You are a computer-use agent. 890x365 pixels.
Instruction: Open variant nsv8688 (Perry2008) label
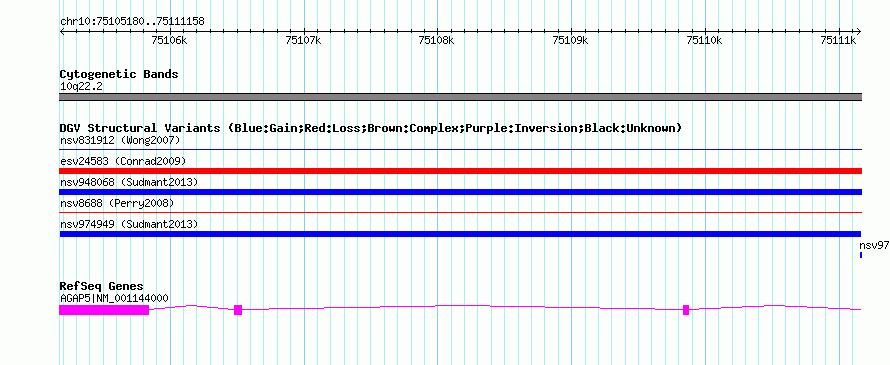pyautogui.click(x=116, y=203)
